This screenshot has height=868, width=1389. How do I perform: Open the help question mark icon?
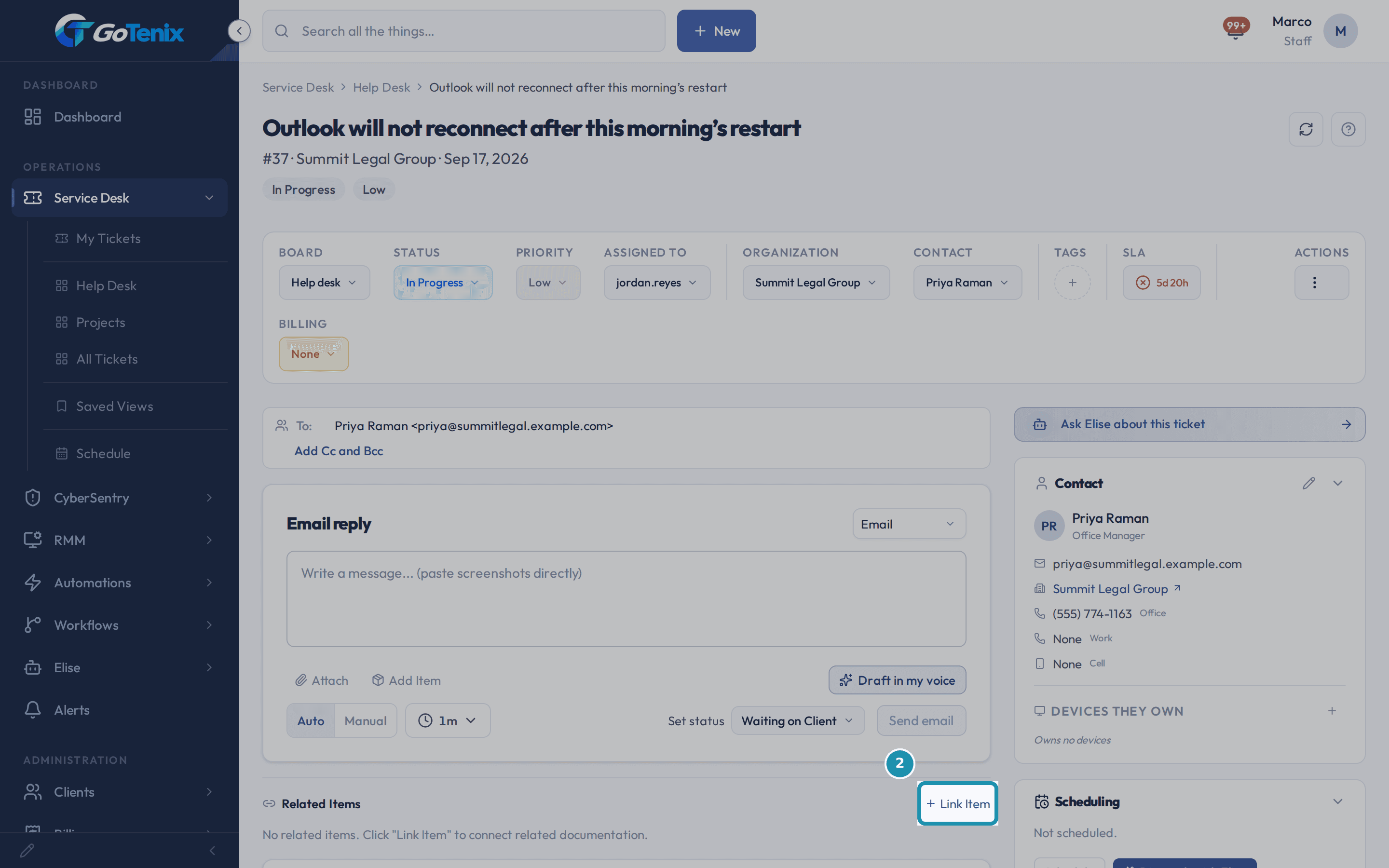pyautogui.click(x=1348, y=129)
